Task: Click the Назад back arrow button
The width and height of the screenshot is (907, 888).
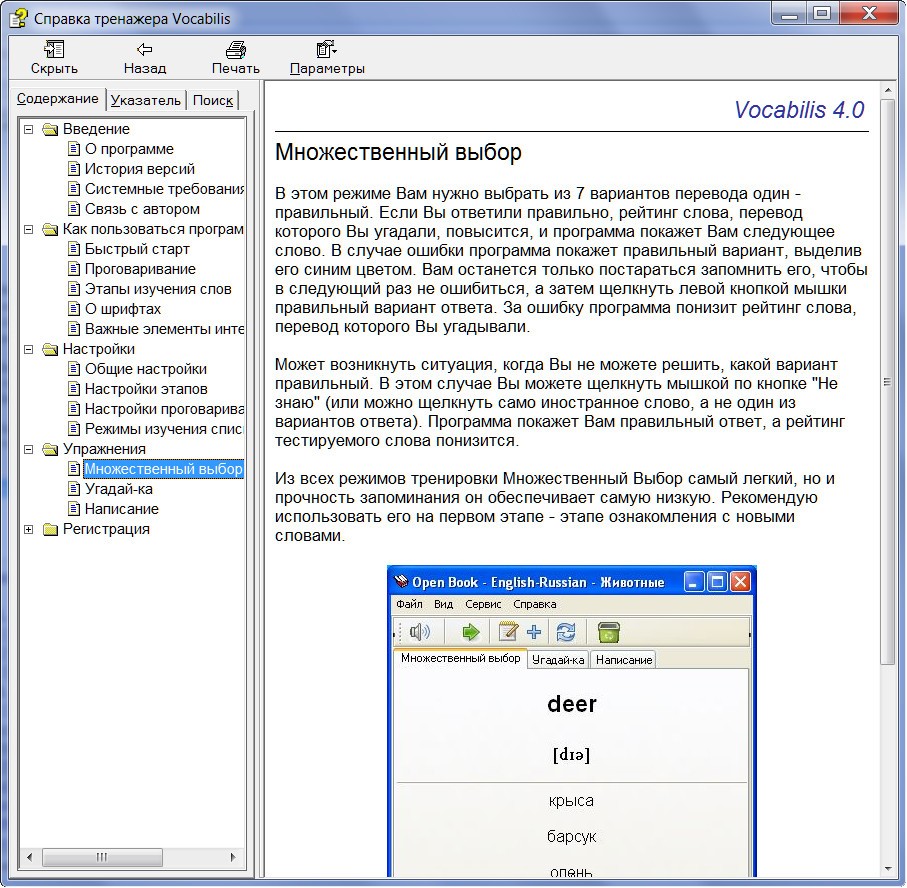Action: (x=145, y=58)
